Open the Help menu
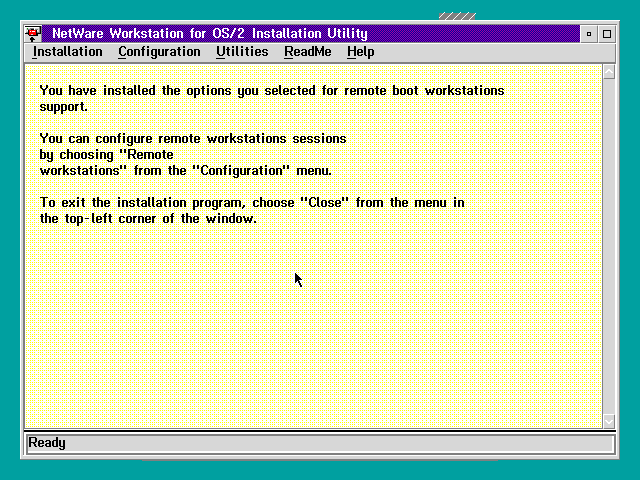This screenshot has height=480, width=640. pyautogui.click(x=360, y=52)
